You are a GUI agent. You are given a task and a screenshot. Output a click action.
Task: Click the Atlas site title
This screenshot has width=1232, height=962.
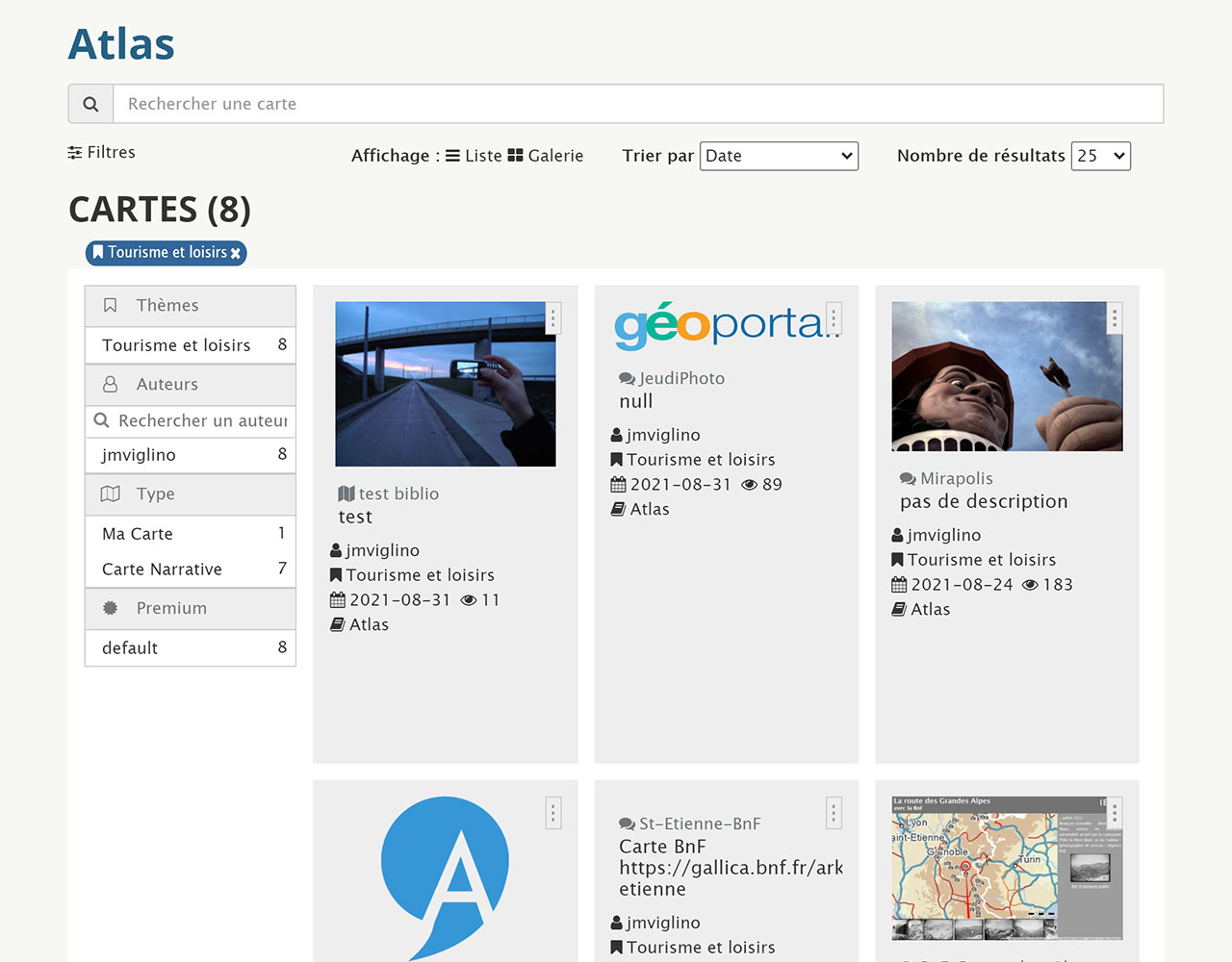(120, 43)
